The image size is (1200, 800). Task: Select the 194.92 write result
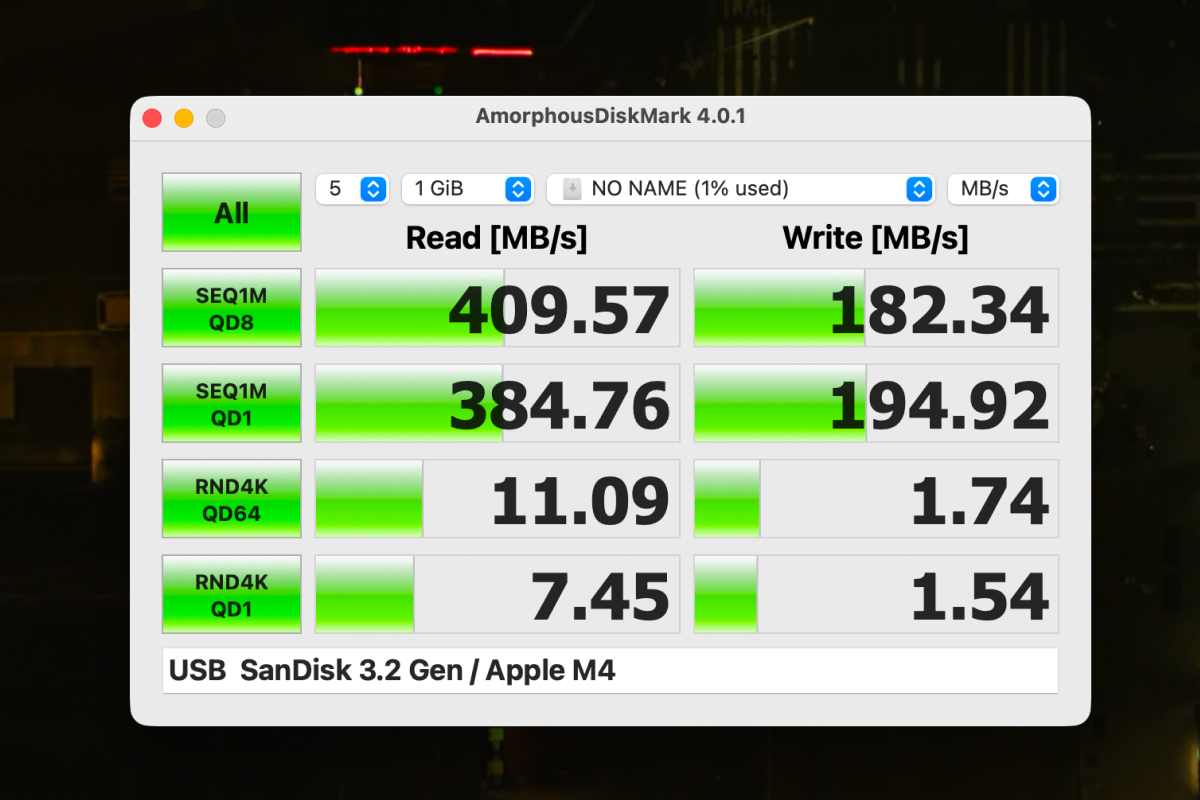click(x=876, y=404)
